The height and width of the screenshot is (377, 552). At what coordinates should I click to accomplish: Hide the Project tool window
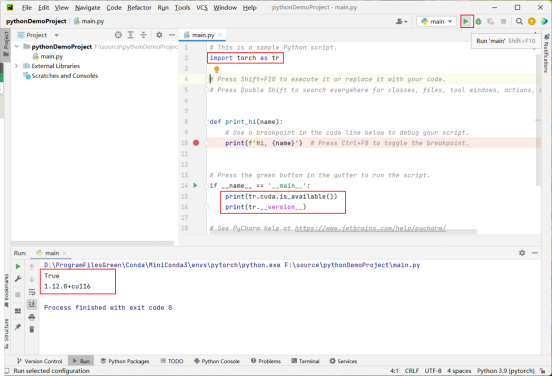[172, 35]
